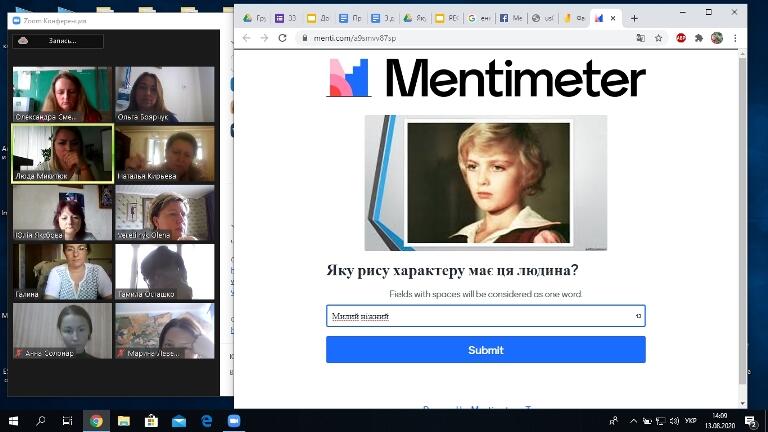The image size is (768, 432).
Task: Select Осташко's video tile in Zoom
Action: (165, 272)
